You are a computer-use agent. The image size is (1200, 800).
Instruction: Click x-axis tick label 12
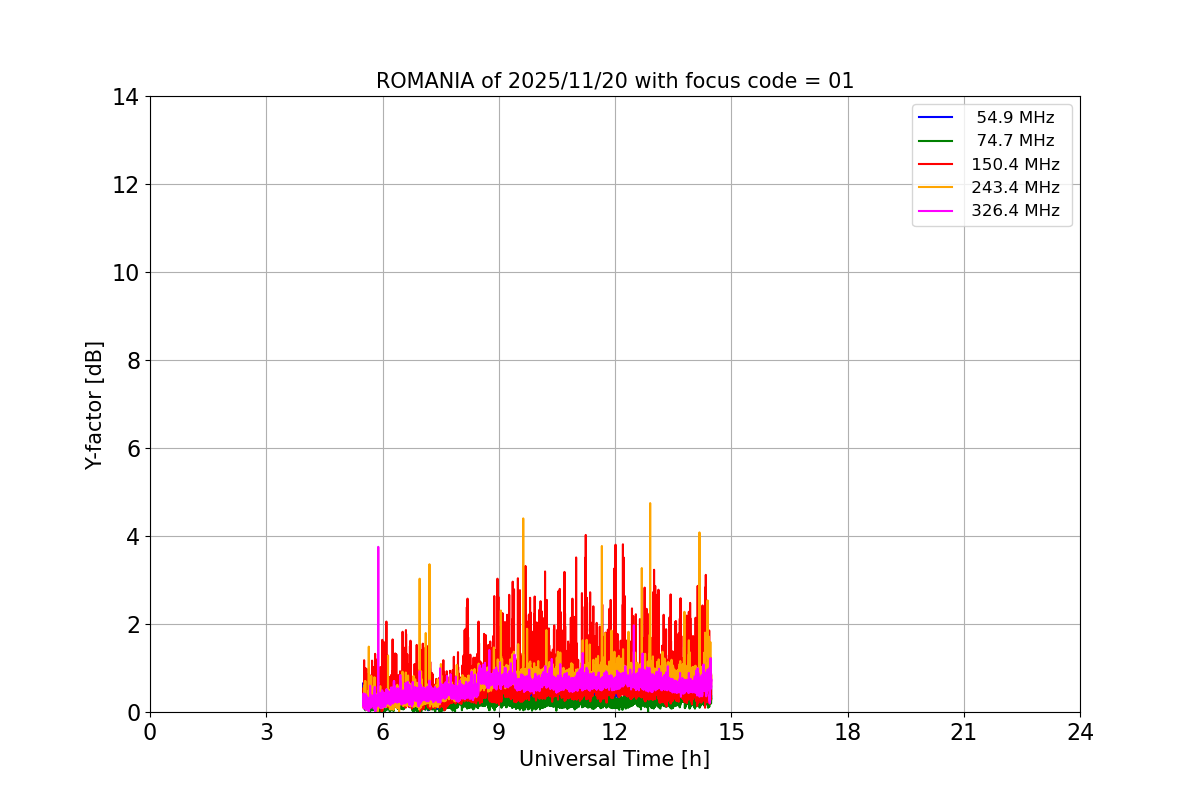click(615, 732)
